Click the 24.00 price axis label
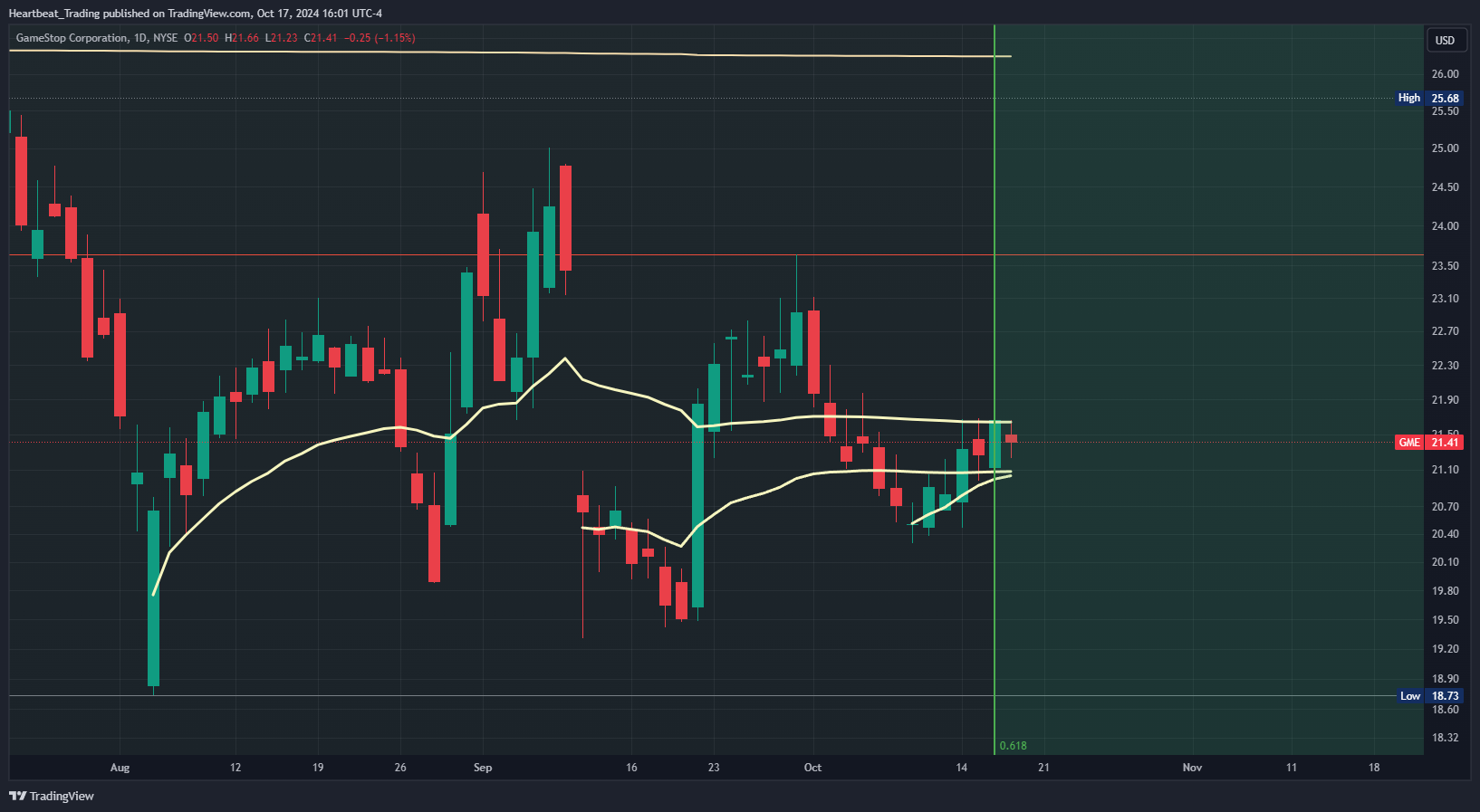 1446,226
